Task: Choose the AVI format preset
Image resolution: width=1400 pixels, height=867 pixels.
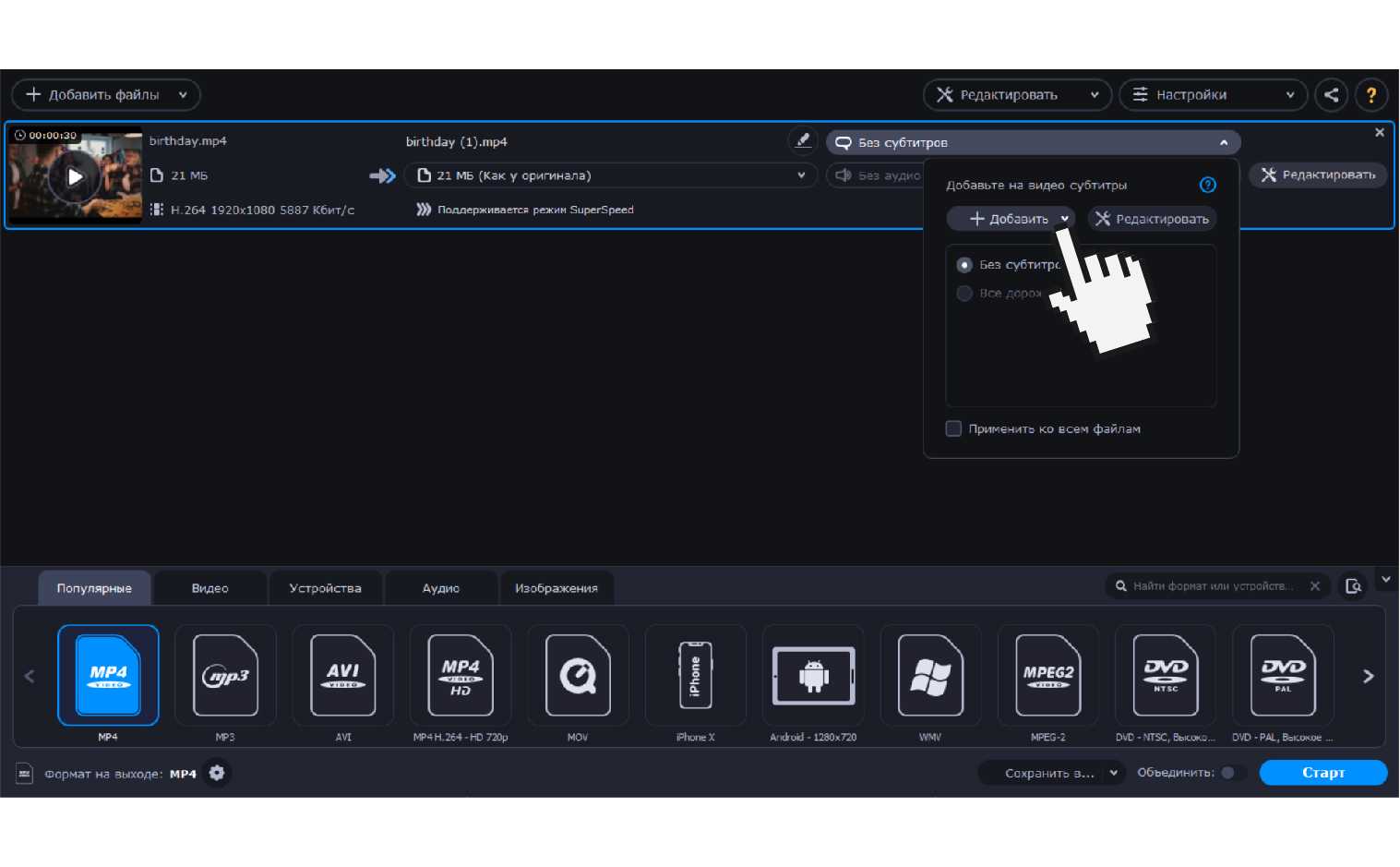Action: (342, 677)
